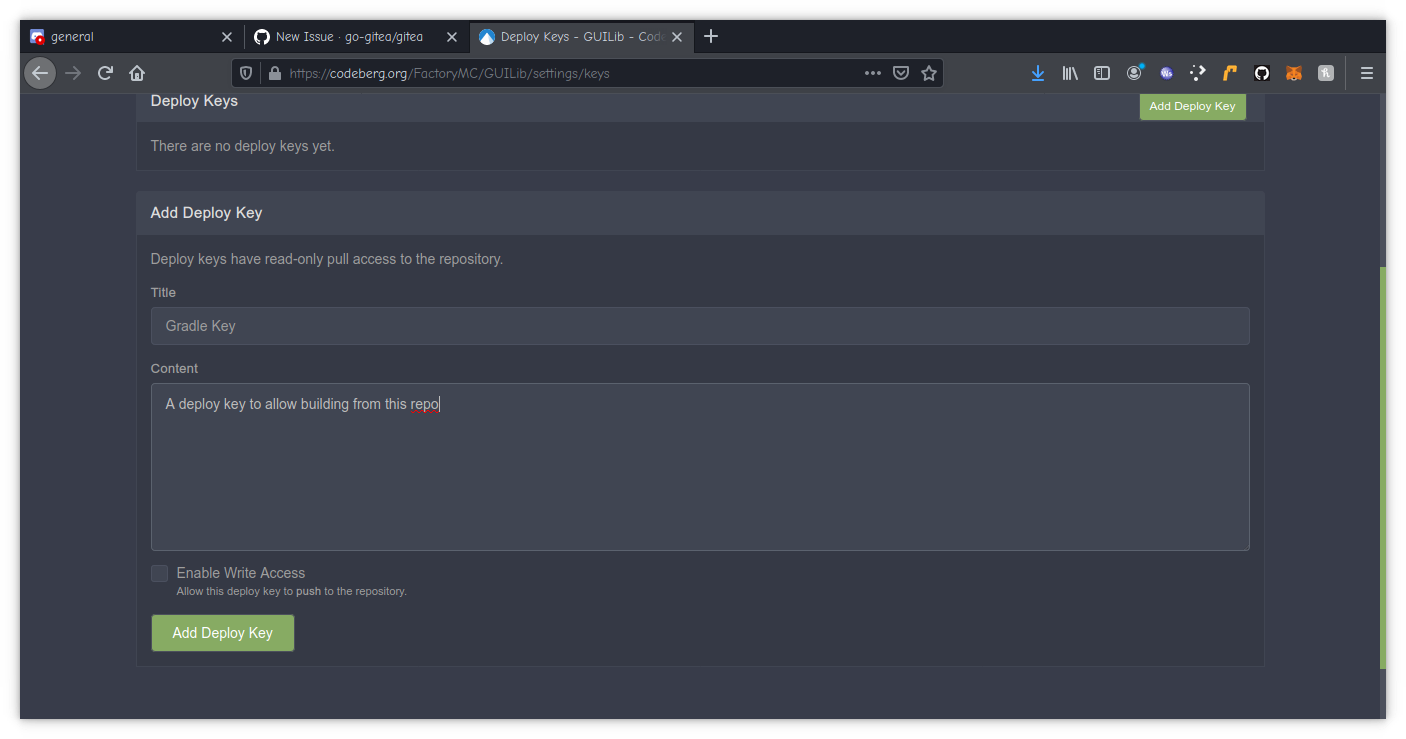Submit the Add Deploy Key form
Screen dimensions: 1406x739
click(x=222, y=632)
